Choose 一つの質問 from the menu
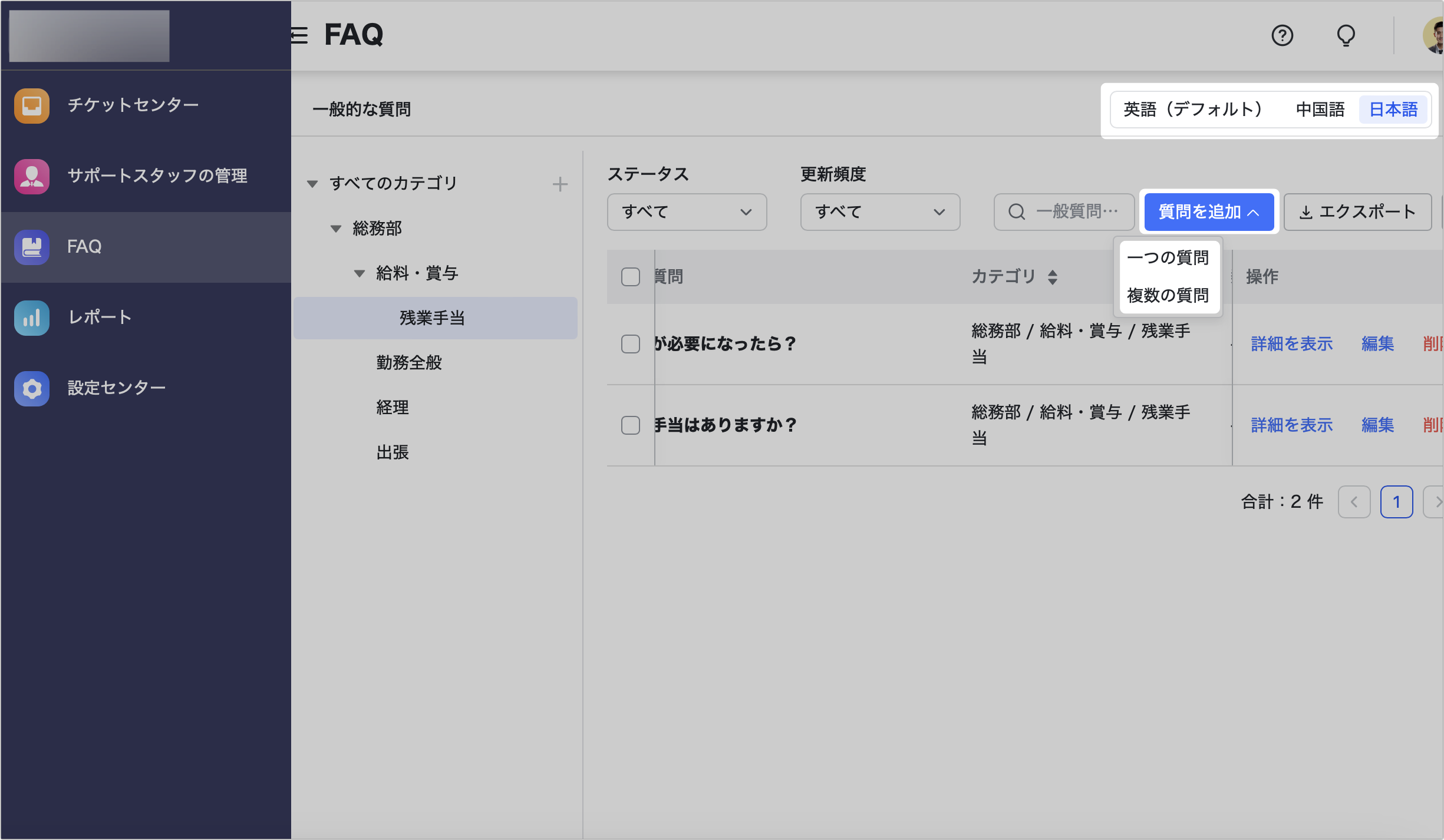This screenshot has width=1444, height=840. point(1168,257)
